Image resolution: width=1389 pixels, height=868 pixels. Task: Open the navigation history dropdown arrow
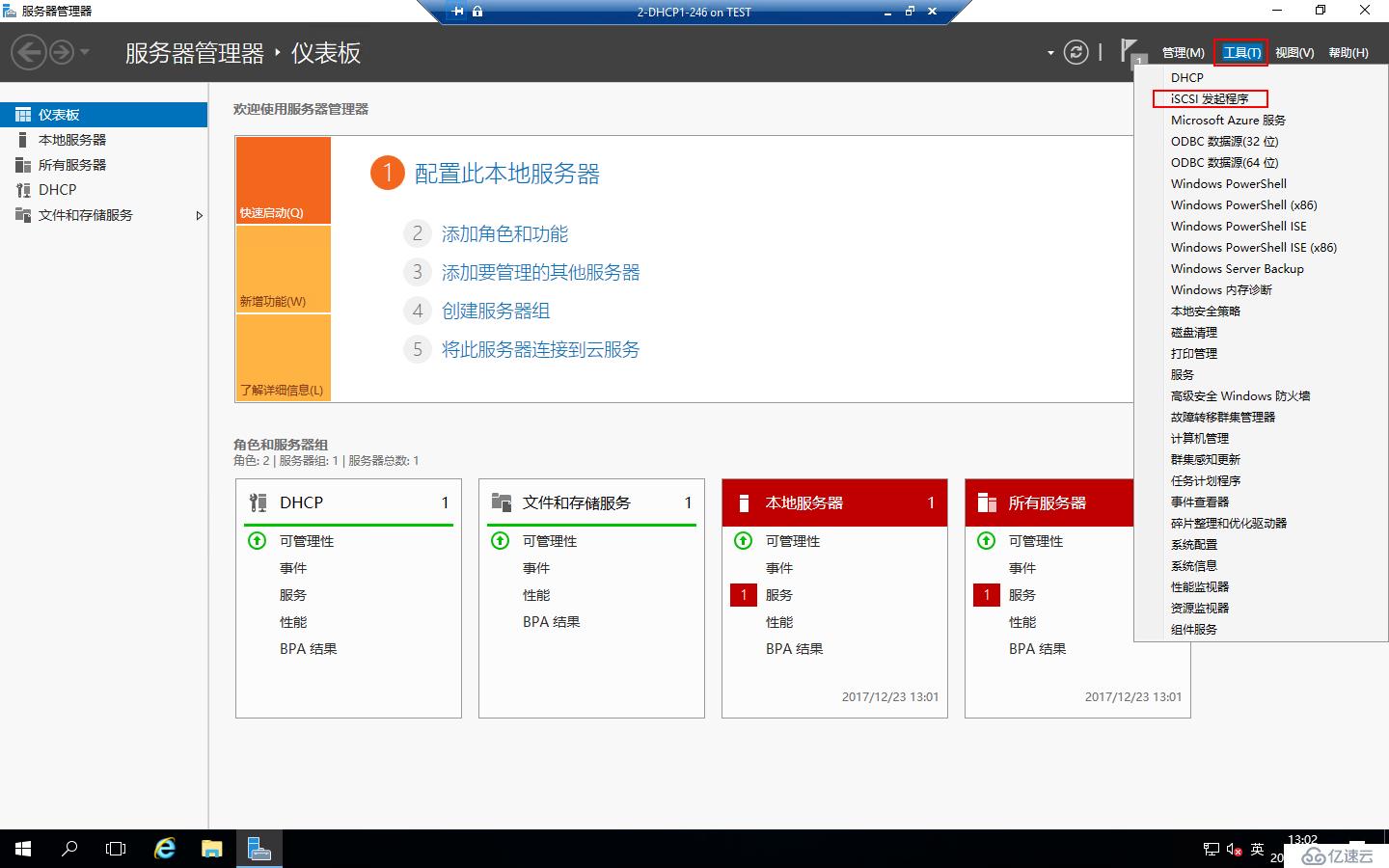84,52
